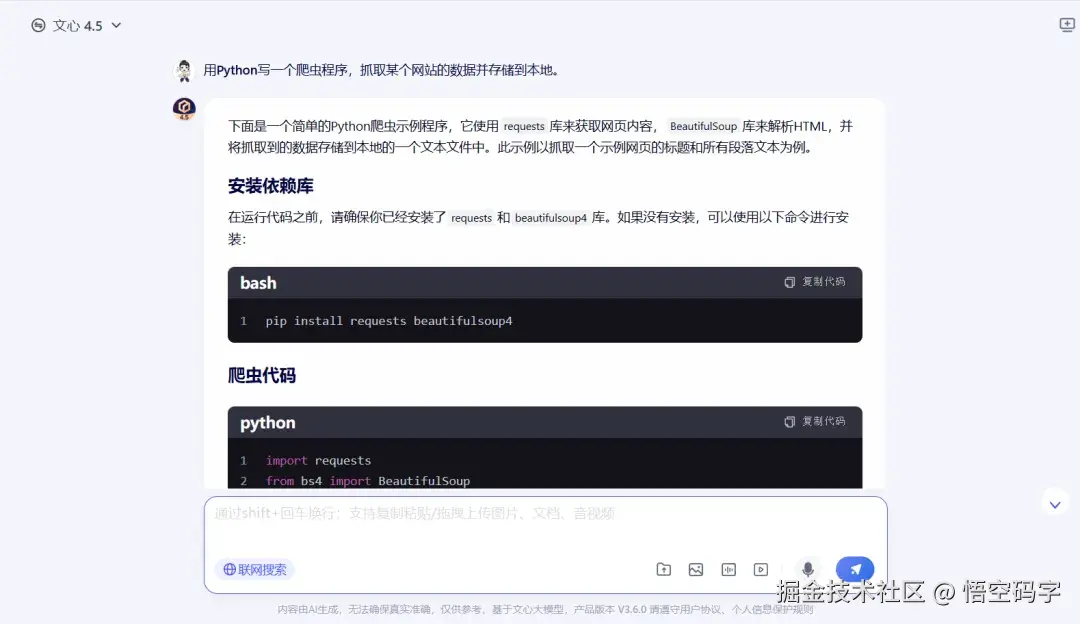This screenshot has height=624, width=1080.
Task: Click the video upload icon
Action: tap(761, 569)
